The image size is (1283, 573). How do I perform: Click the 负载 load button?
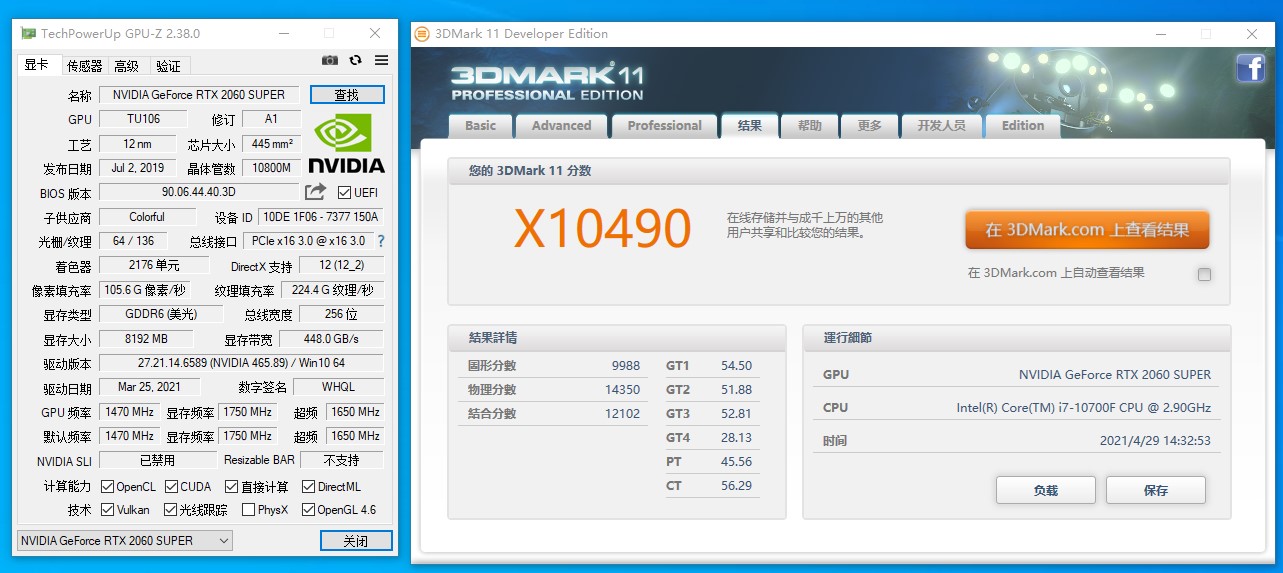[x=1045, y=490]
